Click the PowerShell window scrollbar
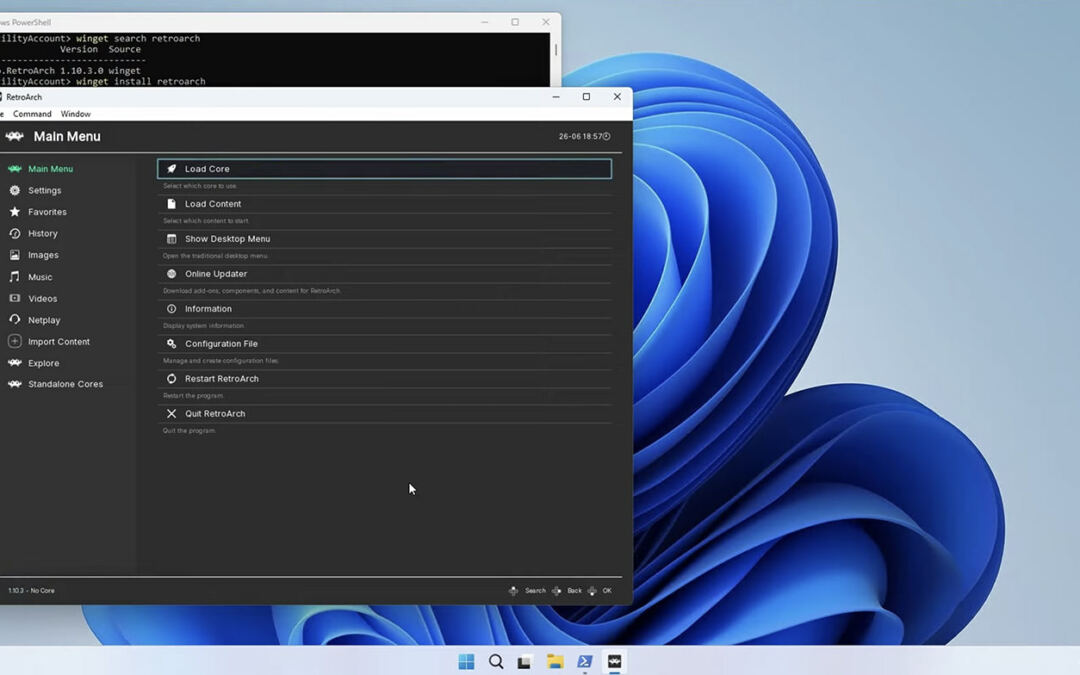Image resolution: width=1080 pixels, height=675 pixels. tap(555, 50)
